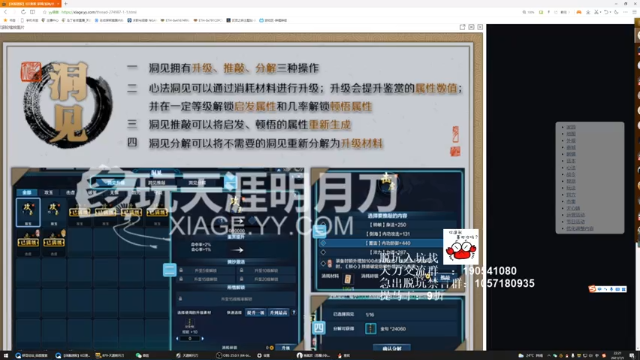Open the taskbar weather widget showing 24°C
Image resolution: width=640 pixels, height=360 pixels.
pyautogui.click(x=531, y=356)
